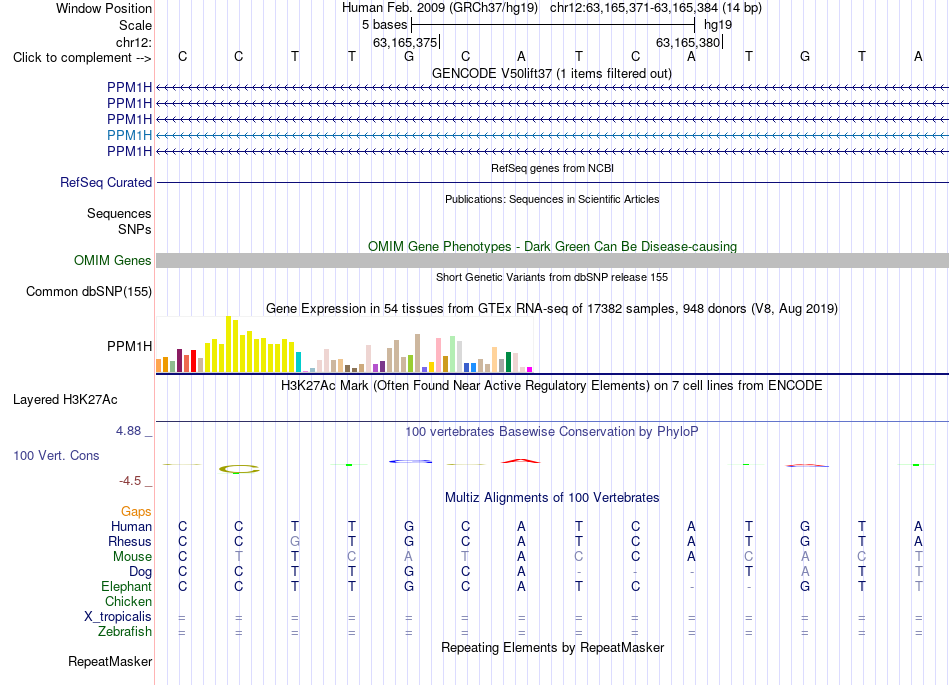The height and width of the screenshot is (685, 950).
Task: Click '100 vertebrates Basewise Conservation by PhyloP' title
Action: point(552,431)
